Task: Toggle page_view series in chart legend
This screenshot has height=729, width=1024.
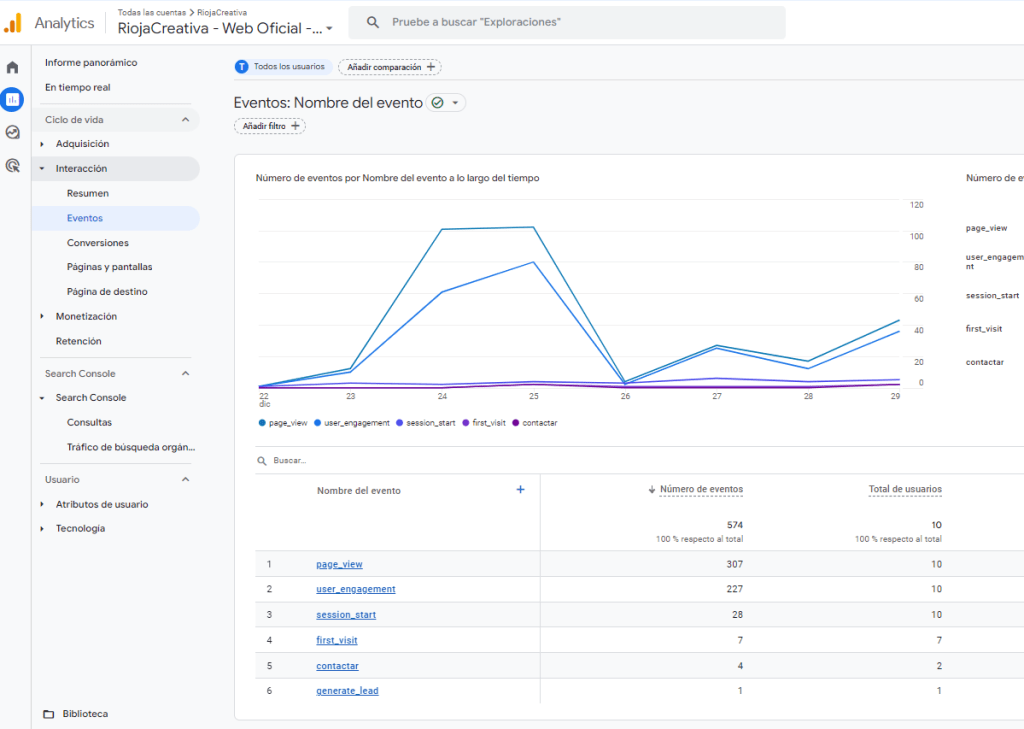Action: click(283, 423)
